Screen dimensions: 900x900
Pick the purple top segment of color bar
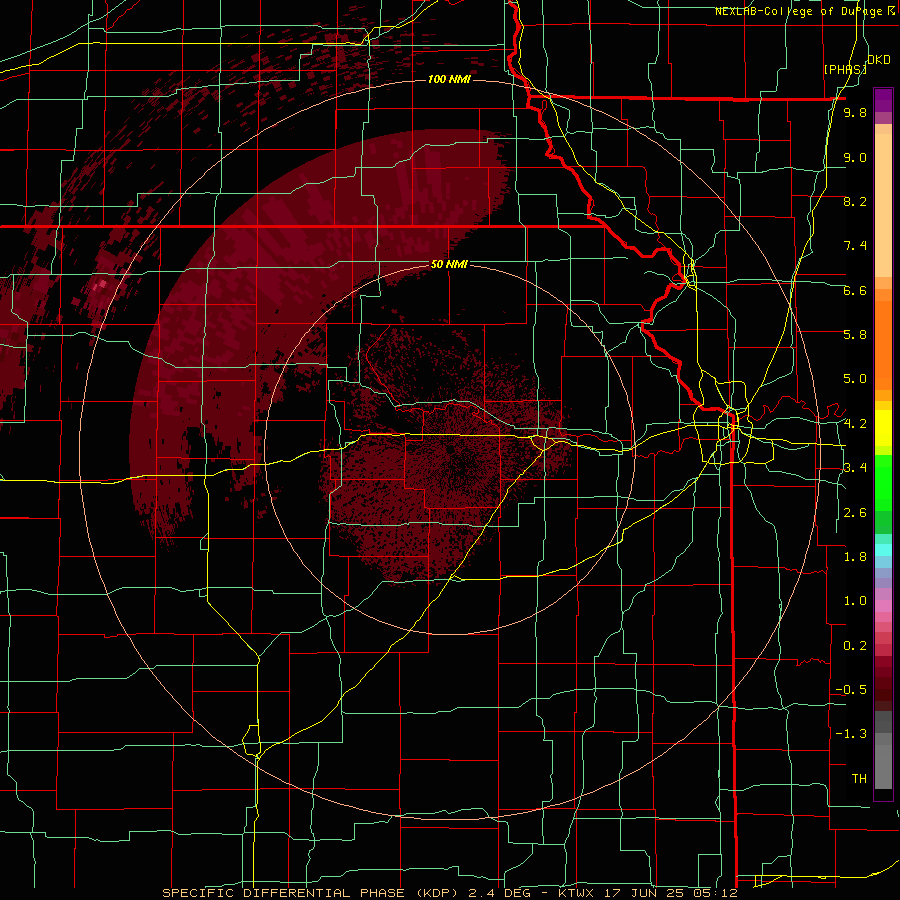883,100
